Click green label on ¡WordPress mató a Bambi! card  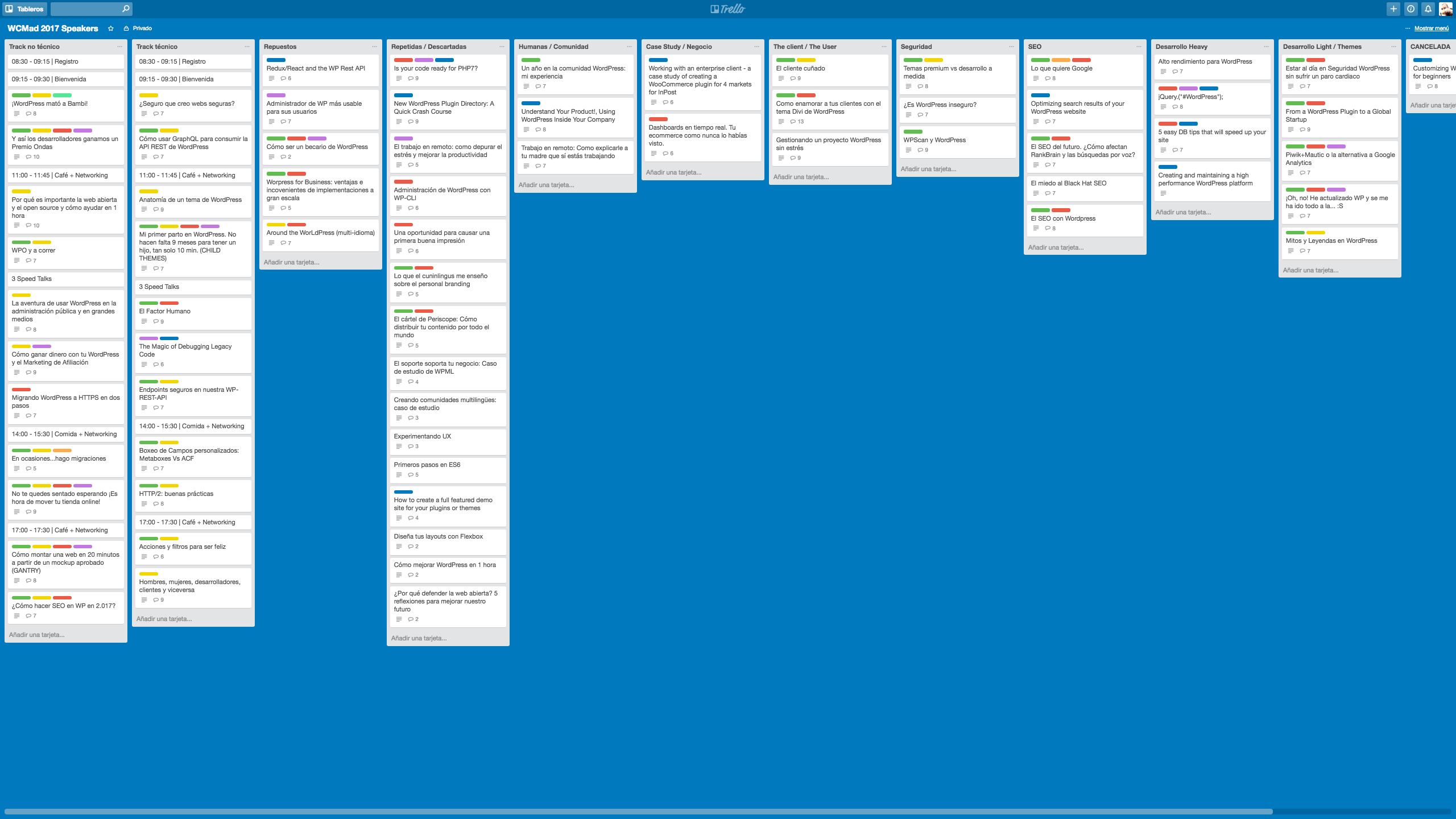point(21,95)
